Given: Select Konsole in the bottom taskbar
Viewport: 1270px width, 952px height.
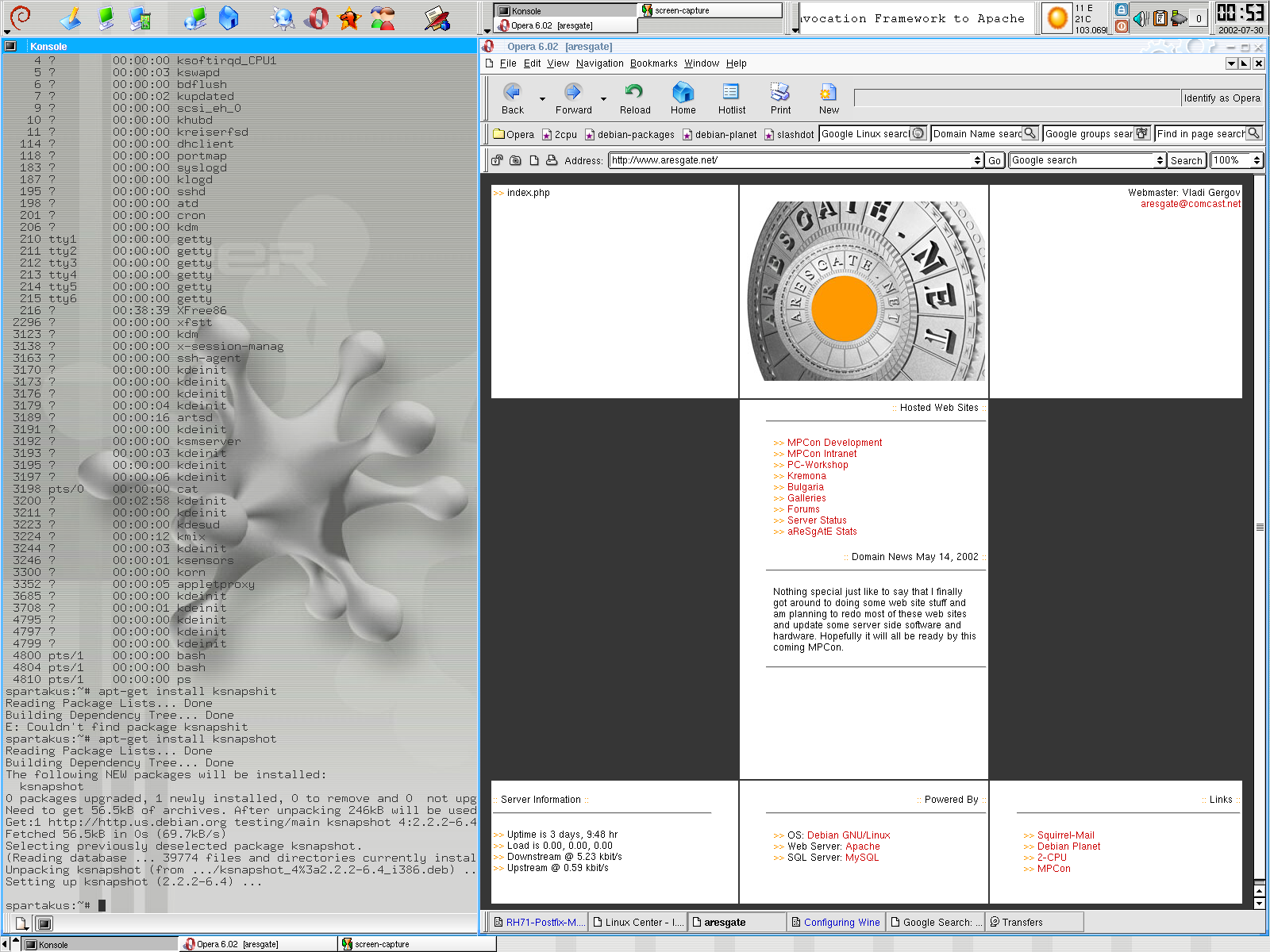Looking at the screenshot, I should (98, 944).
